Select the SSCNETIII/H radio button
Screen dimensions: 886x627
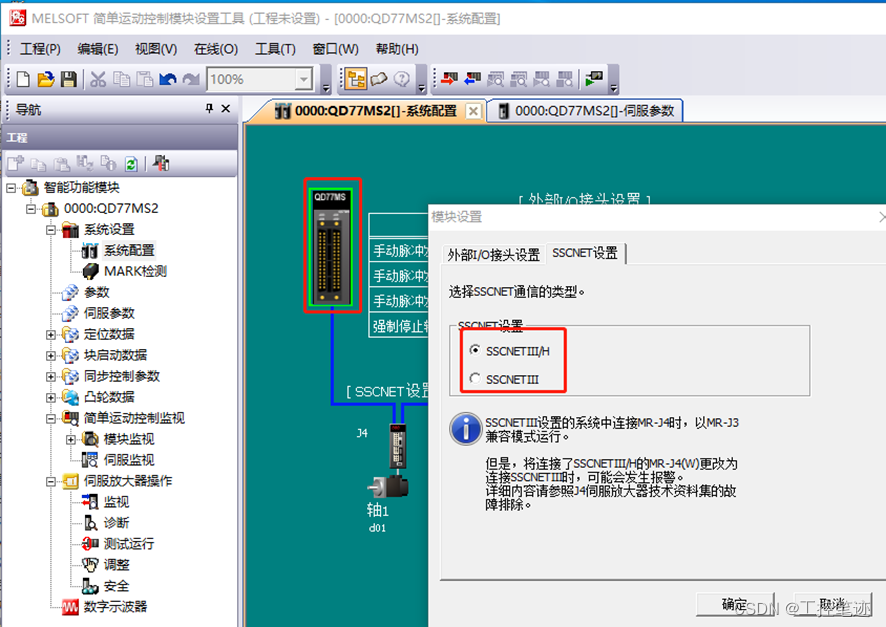pos(475,351)
